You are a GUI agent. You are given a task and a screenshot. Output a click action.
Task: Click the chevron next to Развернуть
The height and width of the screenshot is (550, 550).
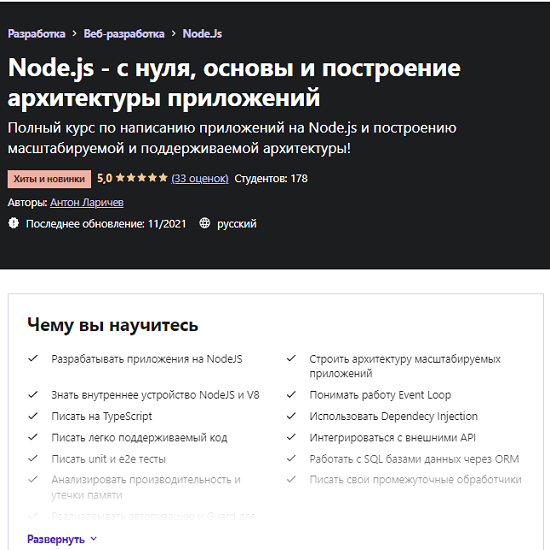(x=93, y=539)
